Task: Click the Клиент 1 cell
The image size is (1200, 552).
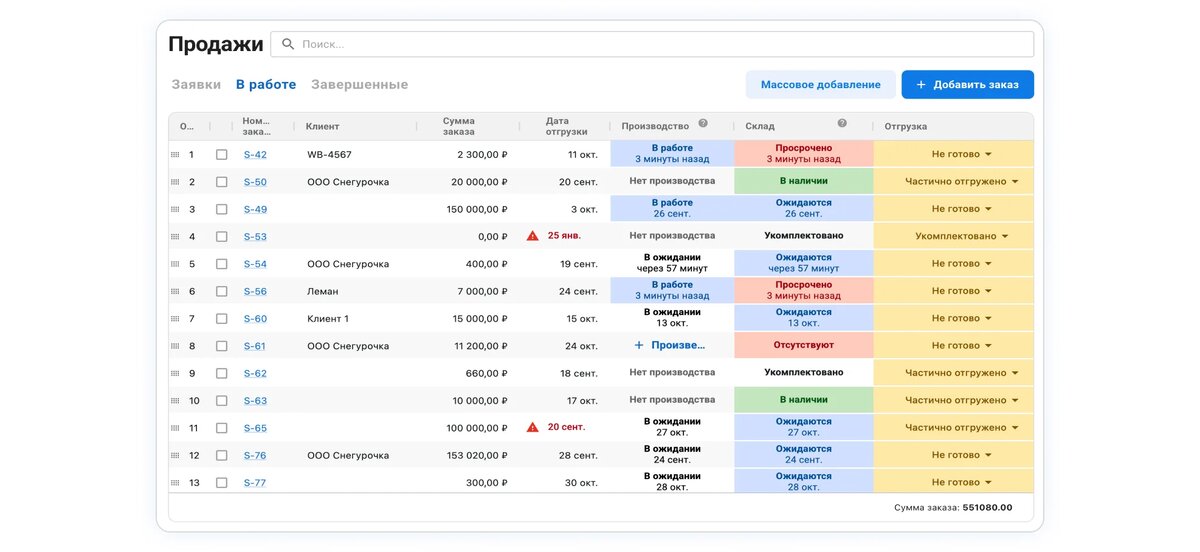Action: click(x=328, y=318)
